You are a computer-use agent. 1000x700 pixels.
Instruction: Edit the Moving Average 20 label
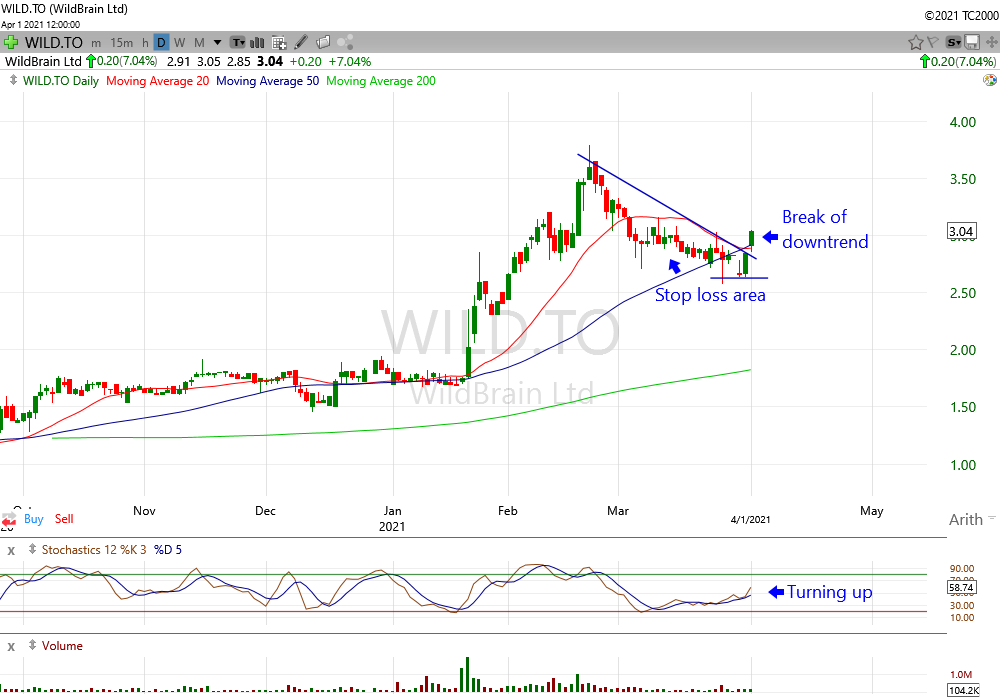[x=158, y=81]
